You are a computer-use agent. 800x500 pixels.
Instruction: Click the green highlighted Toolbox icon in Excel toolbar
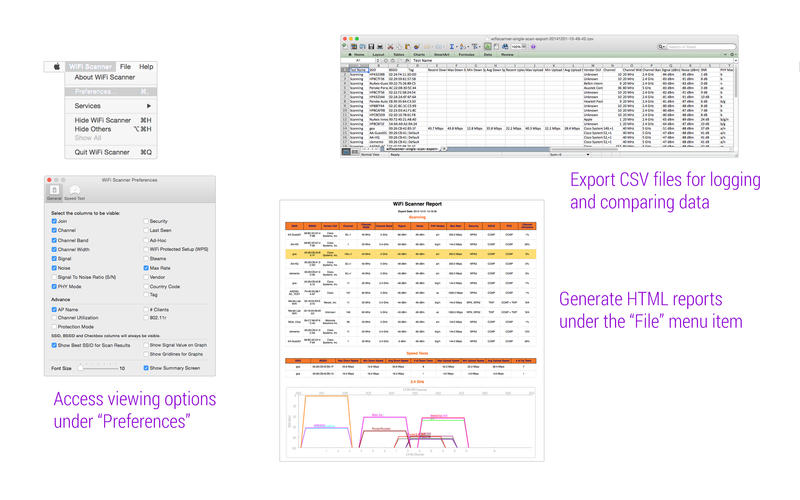(488, 46)
